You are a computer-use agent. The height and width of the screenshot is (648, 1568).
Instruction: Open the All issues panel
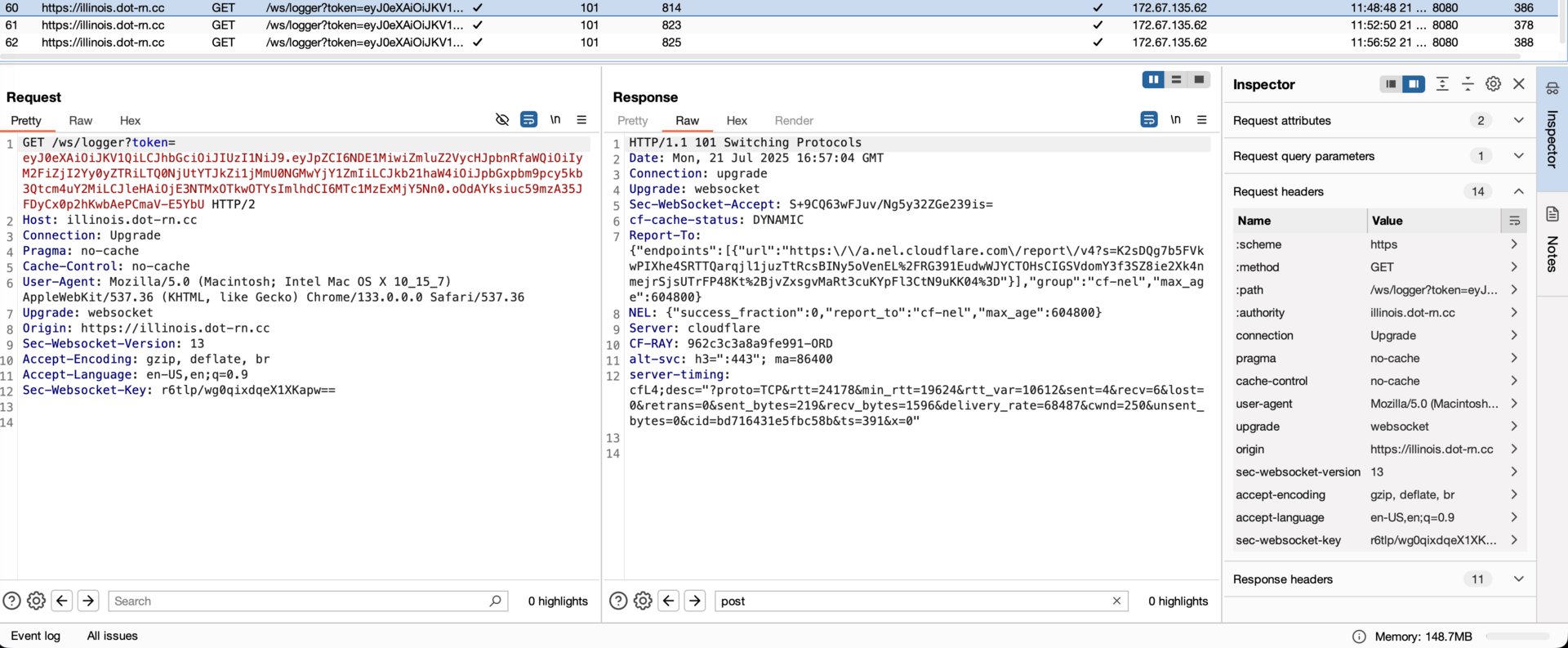tap(112, 636)
